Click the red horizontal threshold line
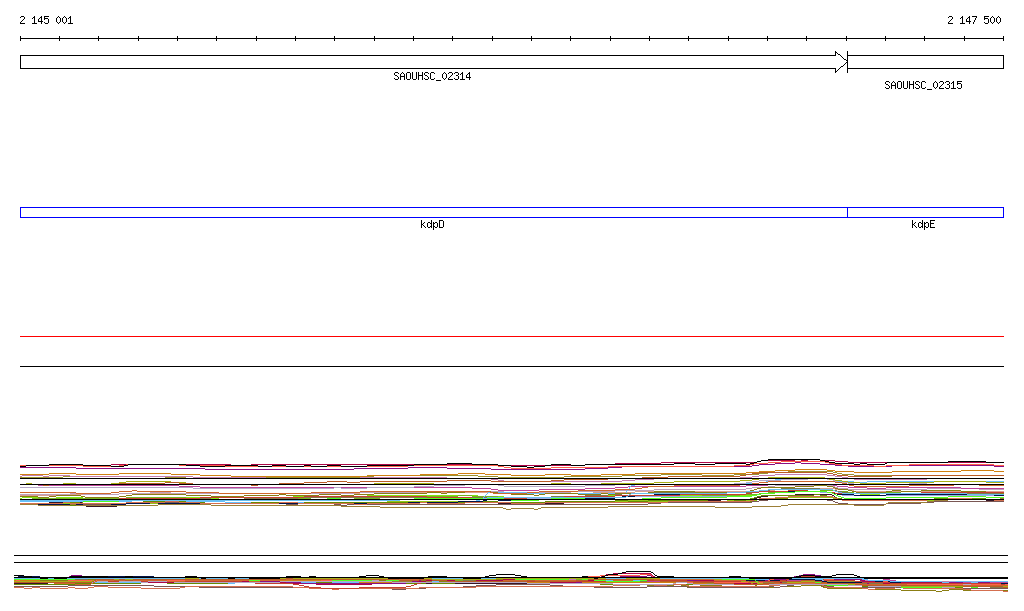 pyautogui.click(x=512, y=337)
